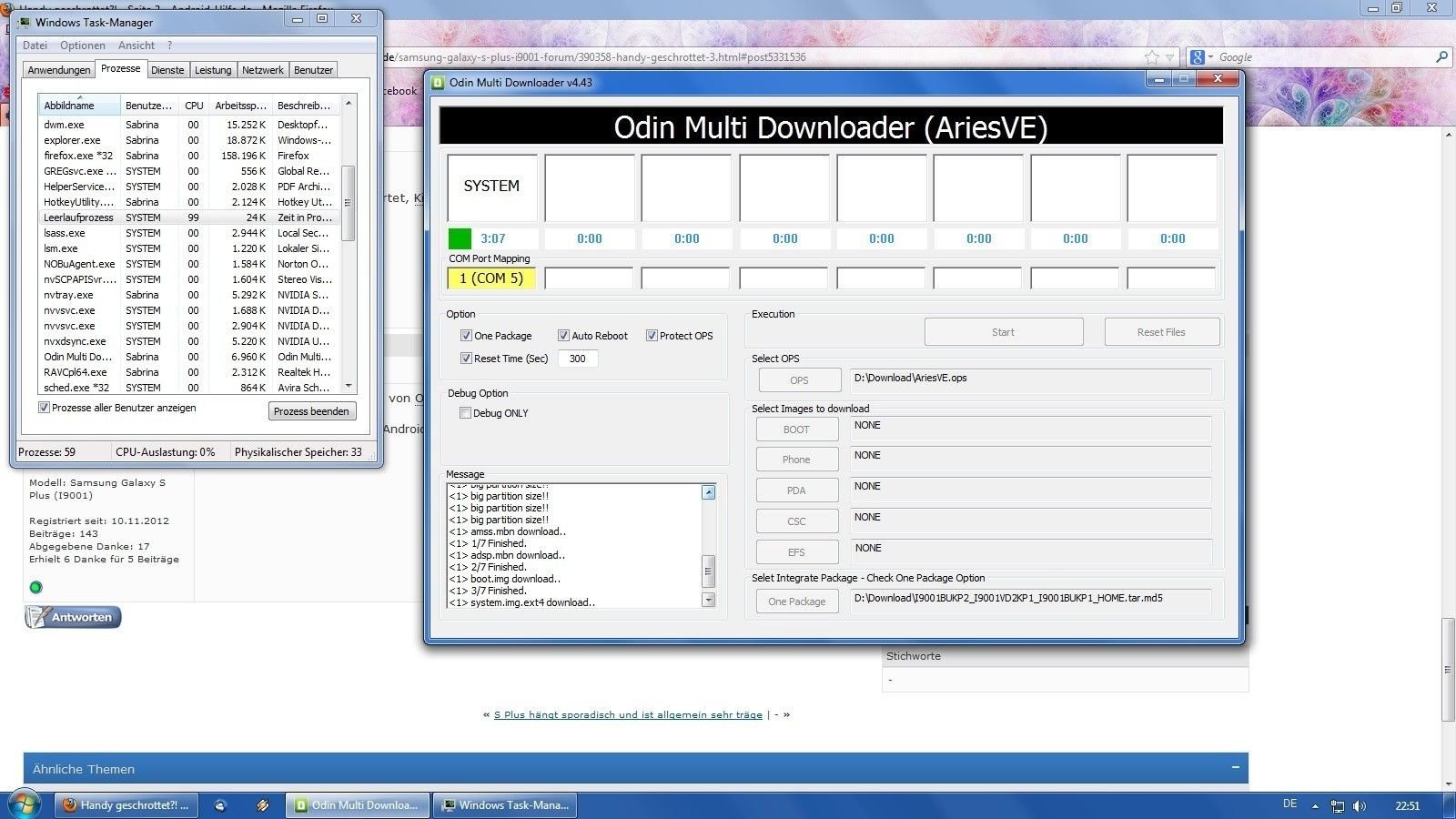The width and height of the screenshot is (1456, 819).
Task: Click the Antworten reply button
Action: 73,617
